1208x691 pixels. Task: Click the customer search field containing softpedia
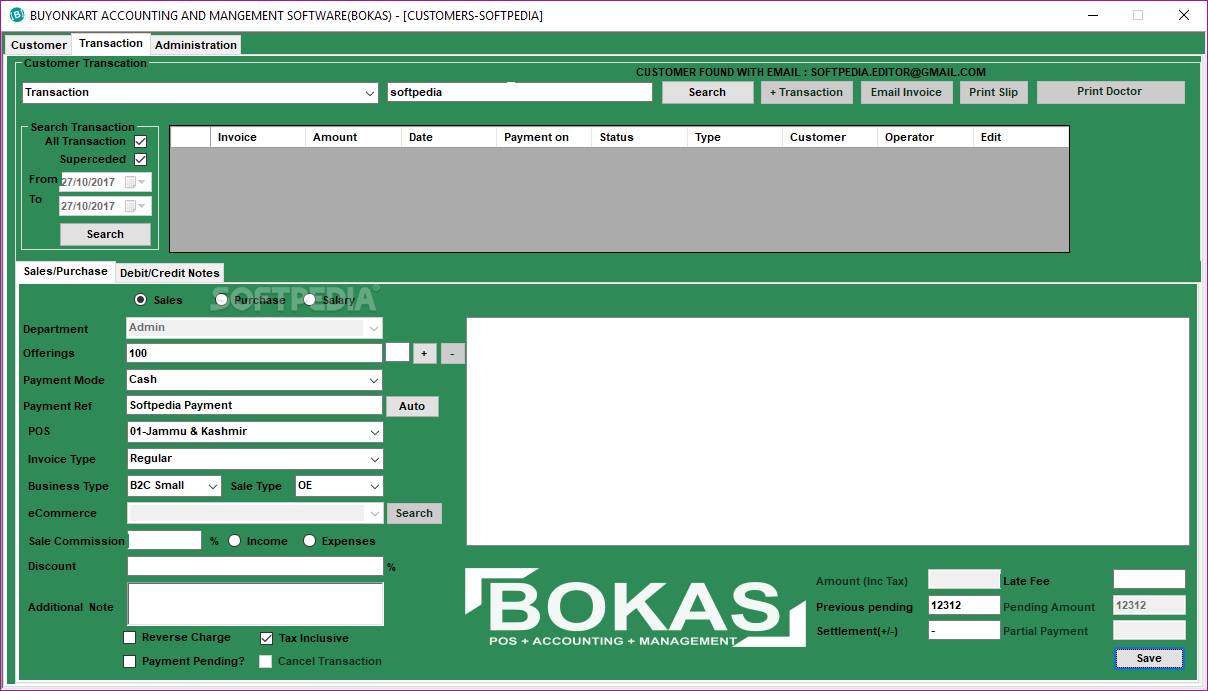point(519,92)
